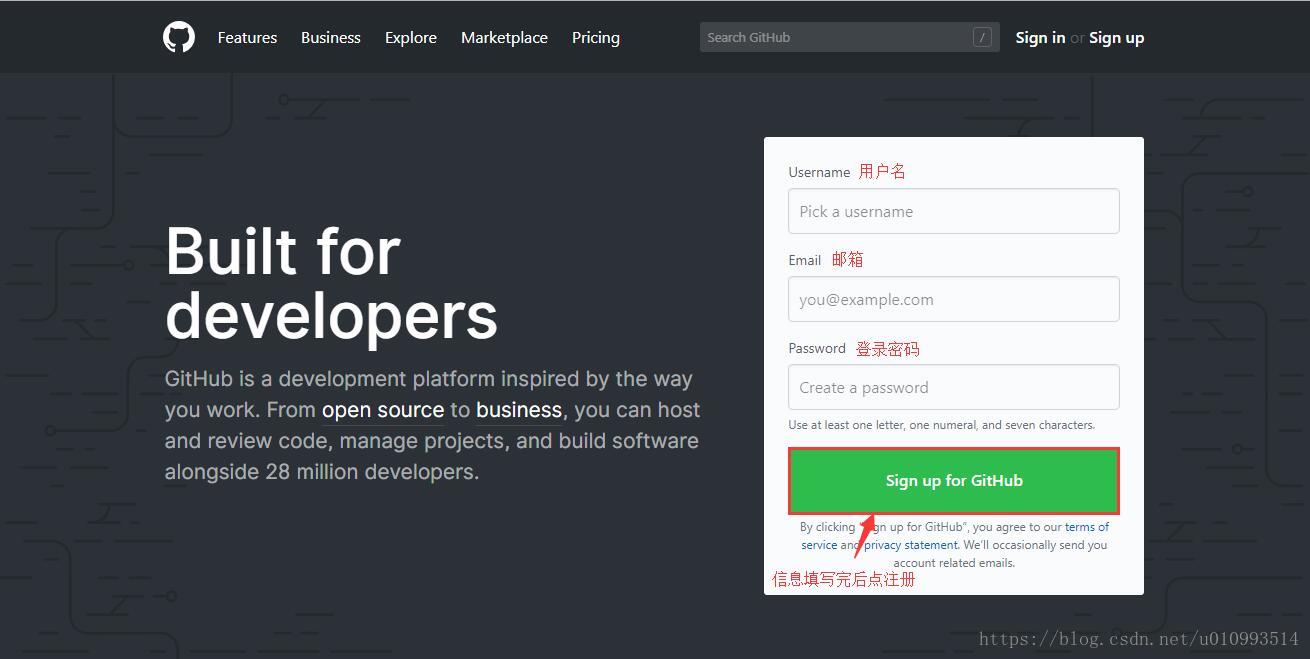
Task: Click the slash shortcut icon in search
Action: point(982,37)
